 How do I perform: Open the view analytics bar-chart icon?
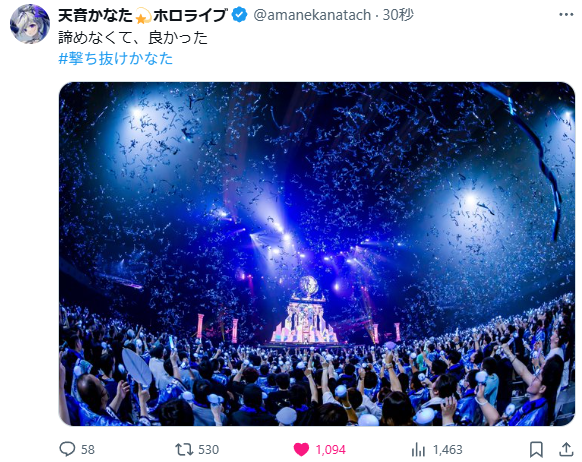click(418, 450)
